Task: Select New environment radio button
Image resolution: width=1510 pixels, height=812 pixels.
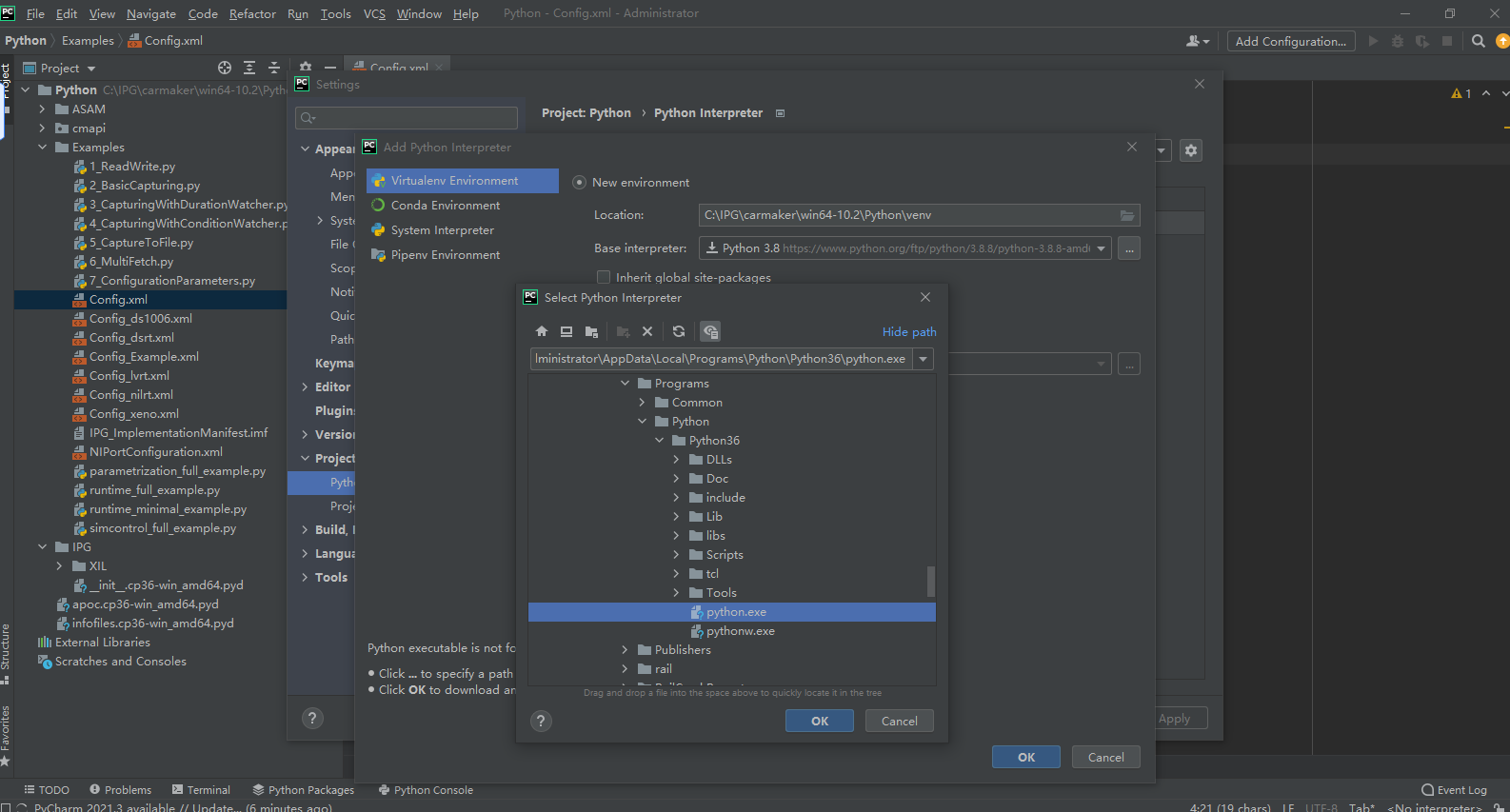Action: 579,183
